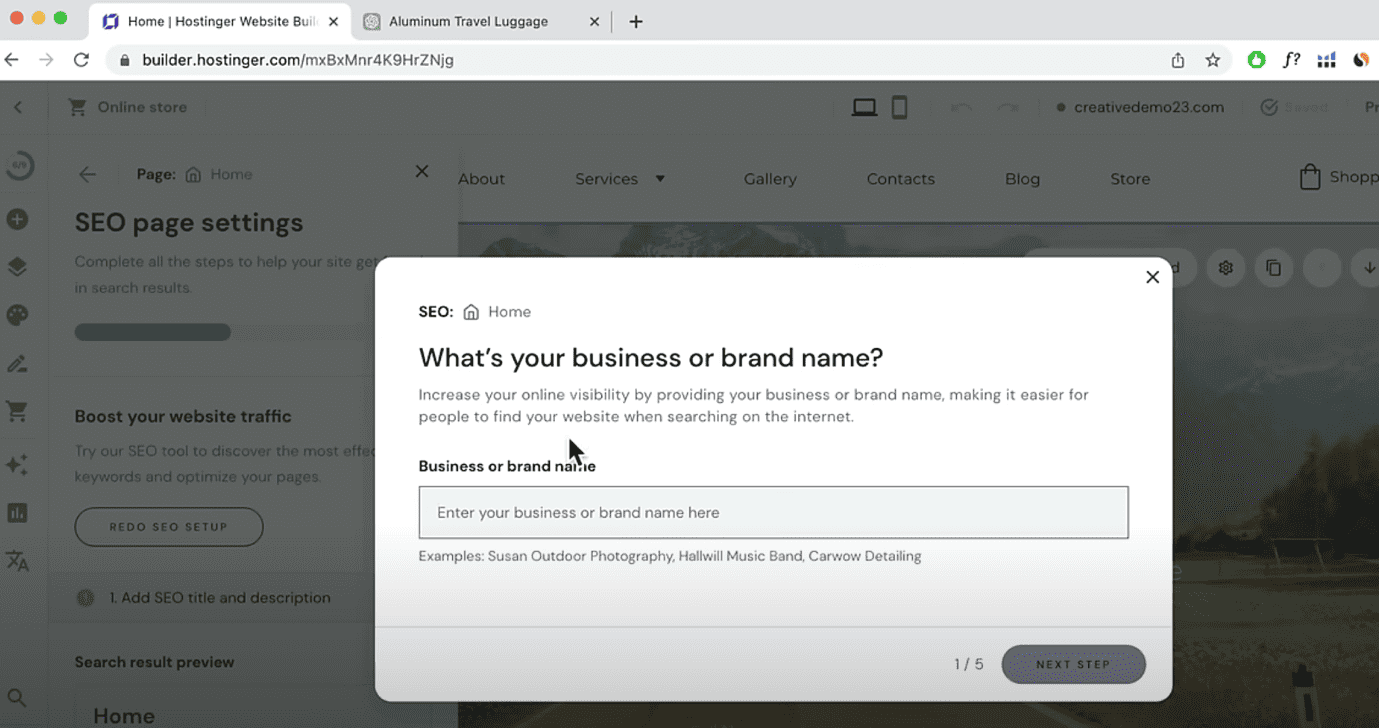Go back from SEO page settings
Image resolution: width=1379 pixels, height=728 pixels.
coord(88,174)
